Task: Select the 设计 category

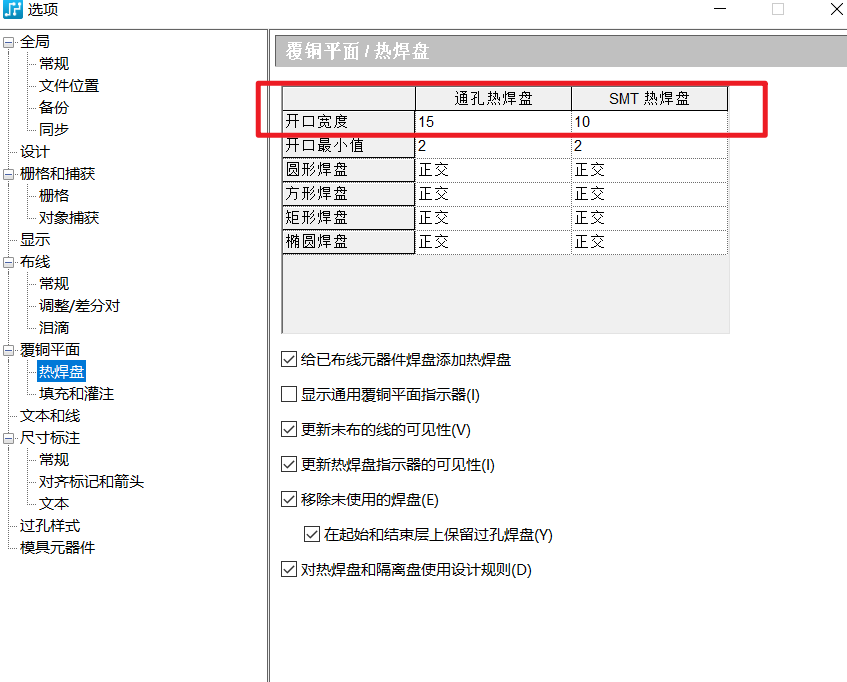Action: 35,152
